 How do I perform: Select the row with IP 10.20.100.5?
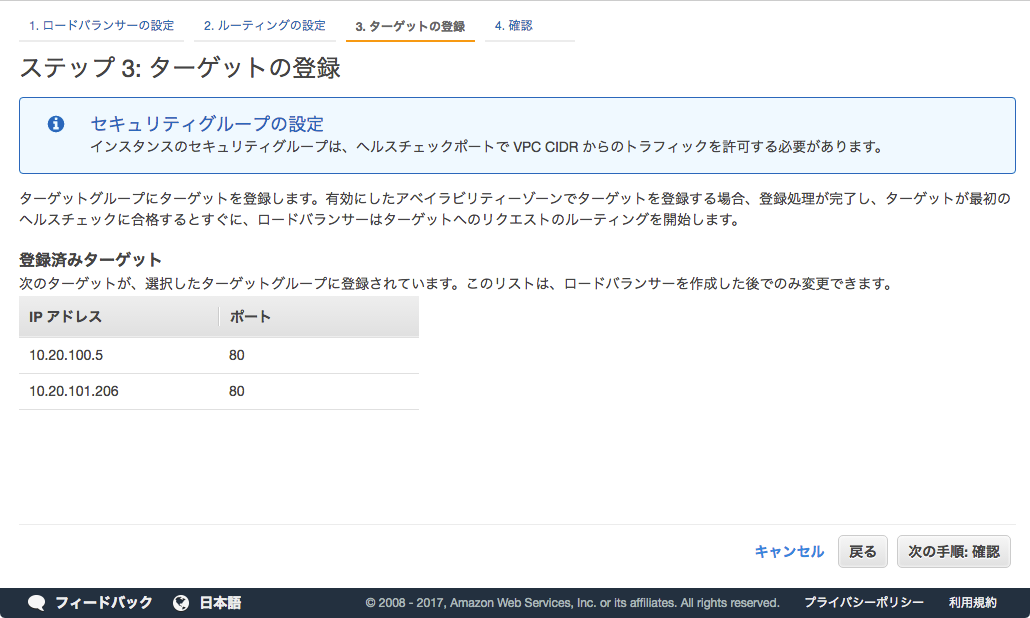pos(120,354)
